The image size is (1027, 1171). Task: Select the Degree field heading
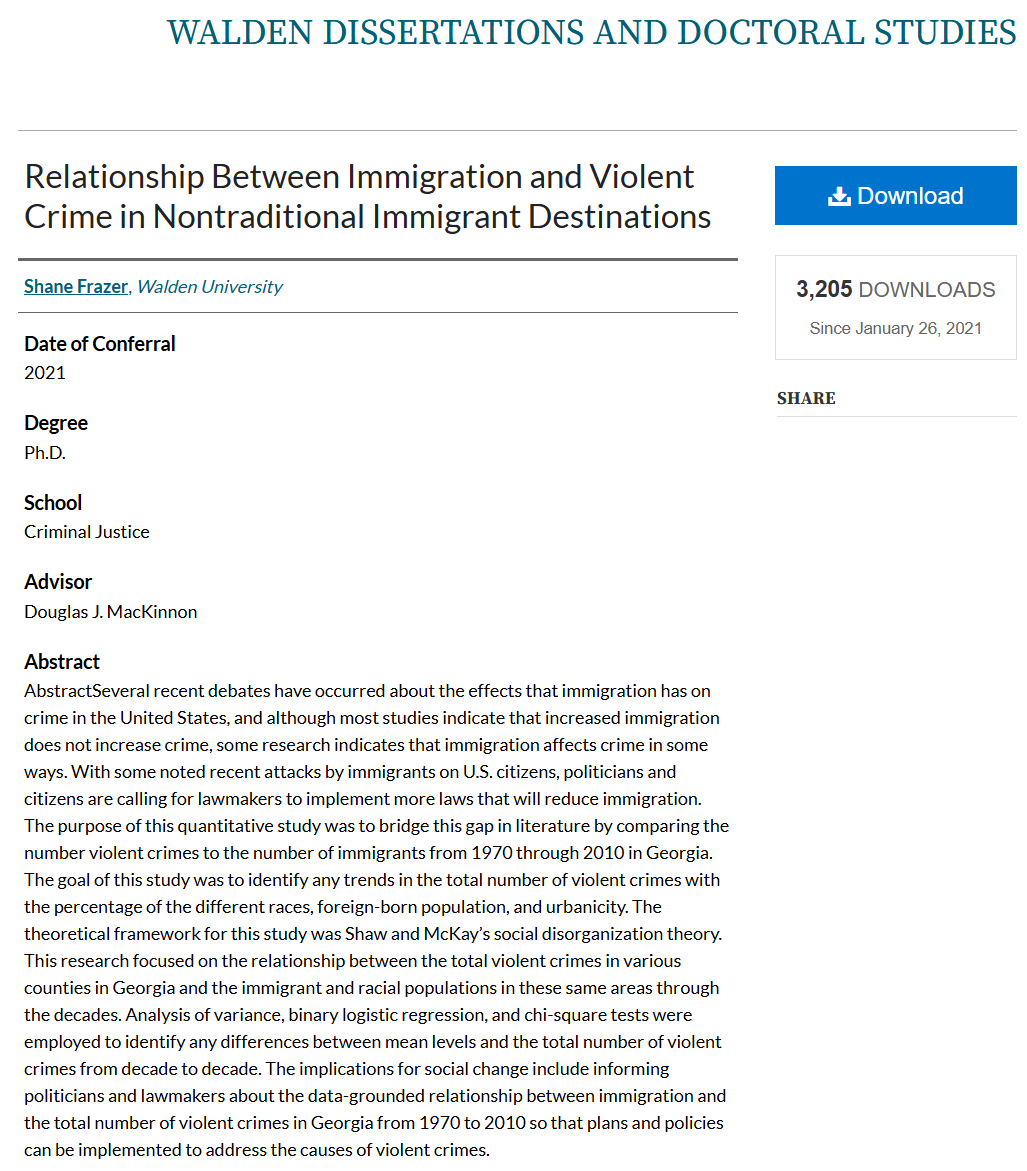pyautogui.click(x=56, y=423)
